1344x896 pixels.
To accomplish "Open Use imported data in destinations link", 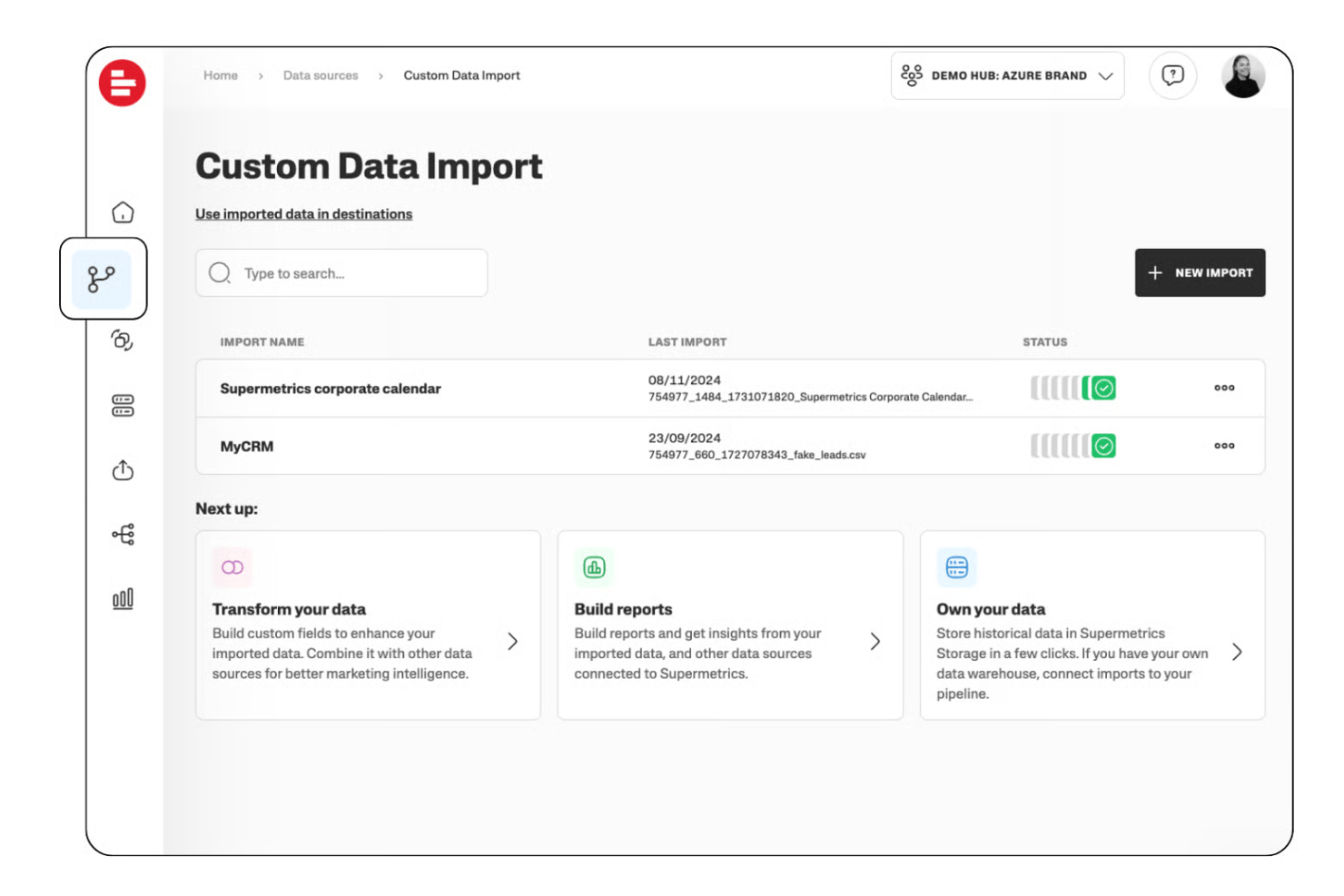I will (x=303, y=214).
